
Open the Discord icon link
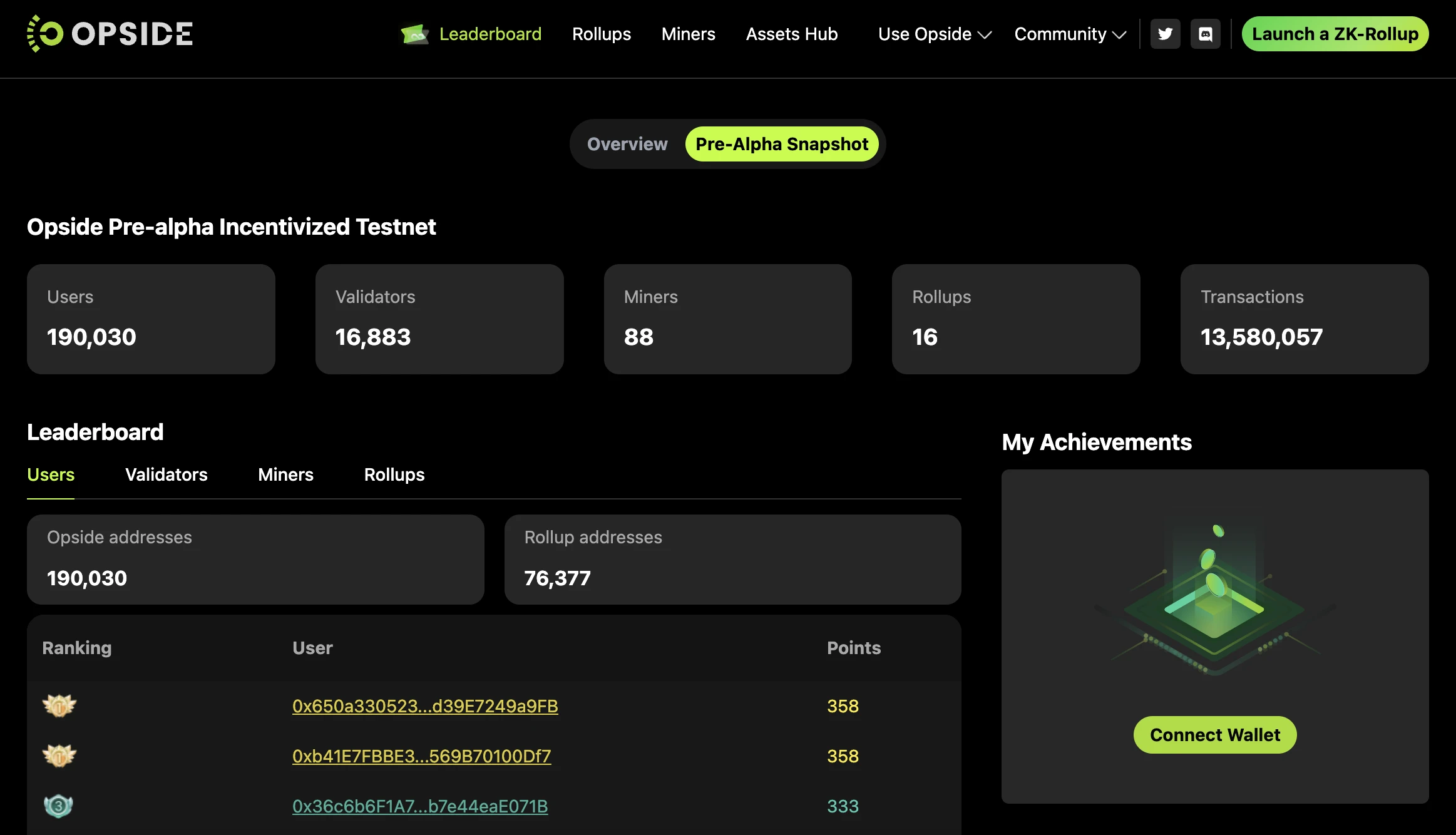[x=1205, y=34]
